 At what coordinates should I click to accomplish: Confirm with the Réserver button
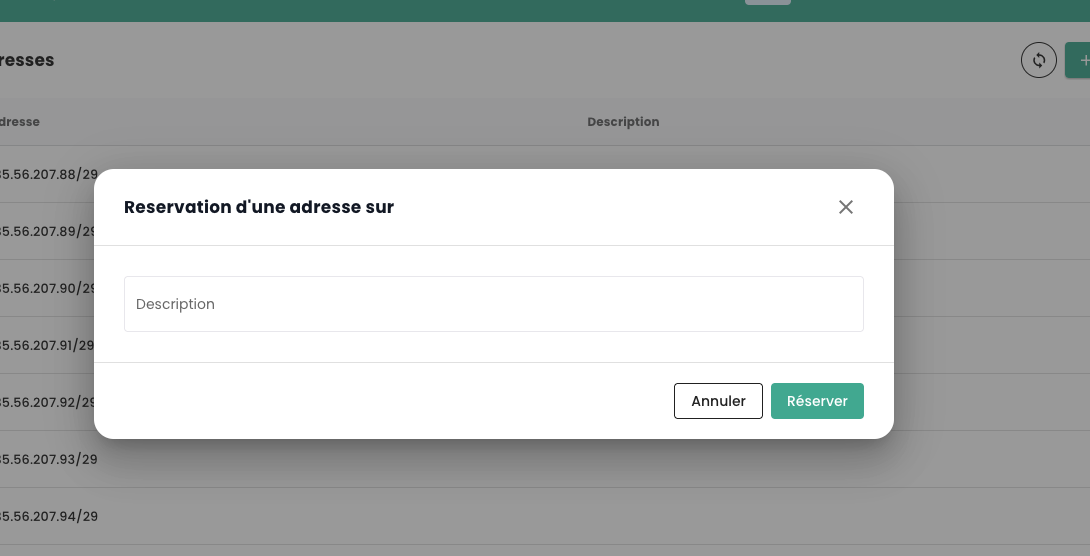pyautogui.click(x=817, y=401)
